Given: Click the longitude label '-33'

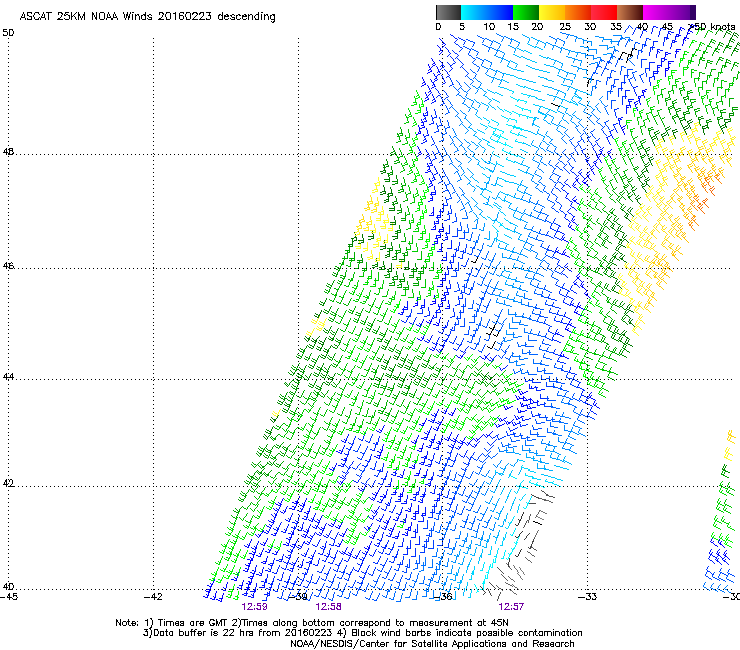Looking at the screenshot, I should 588,597.
